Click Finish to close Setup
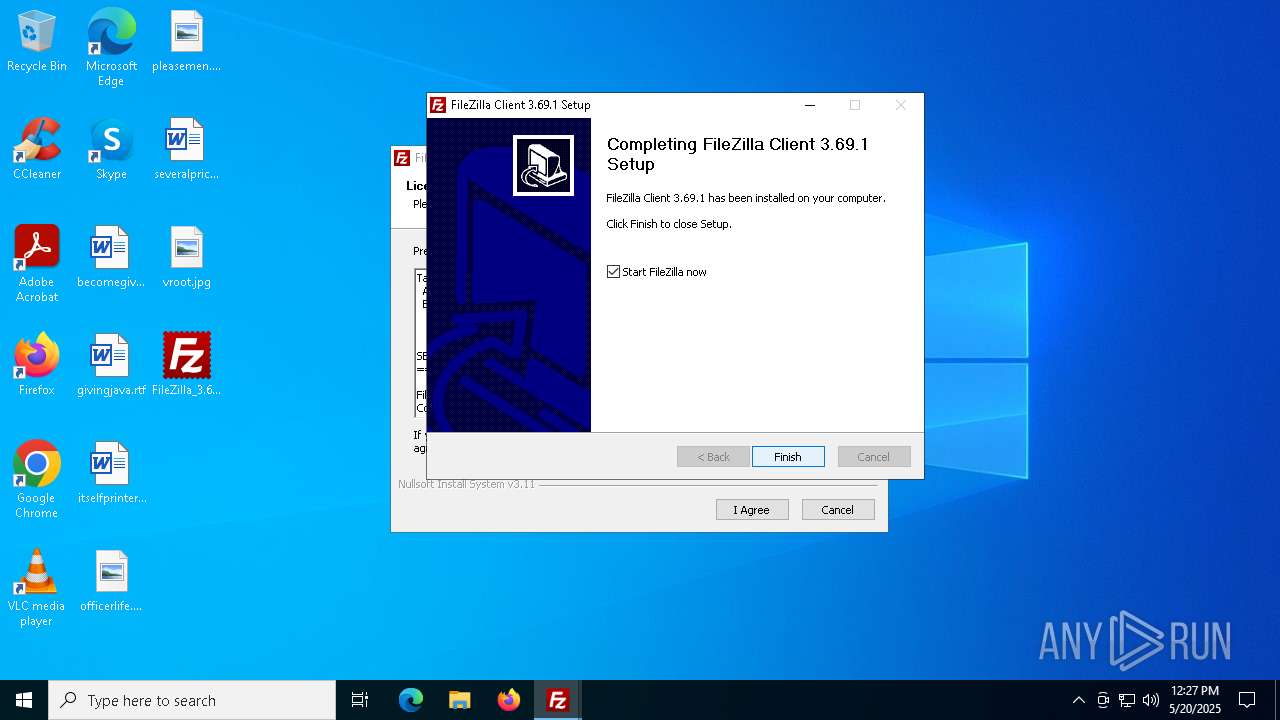Viewport: 1280px width, 720px height. pyautogui.click(x=788, y=457)
